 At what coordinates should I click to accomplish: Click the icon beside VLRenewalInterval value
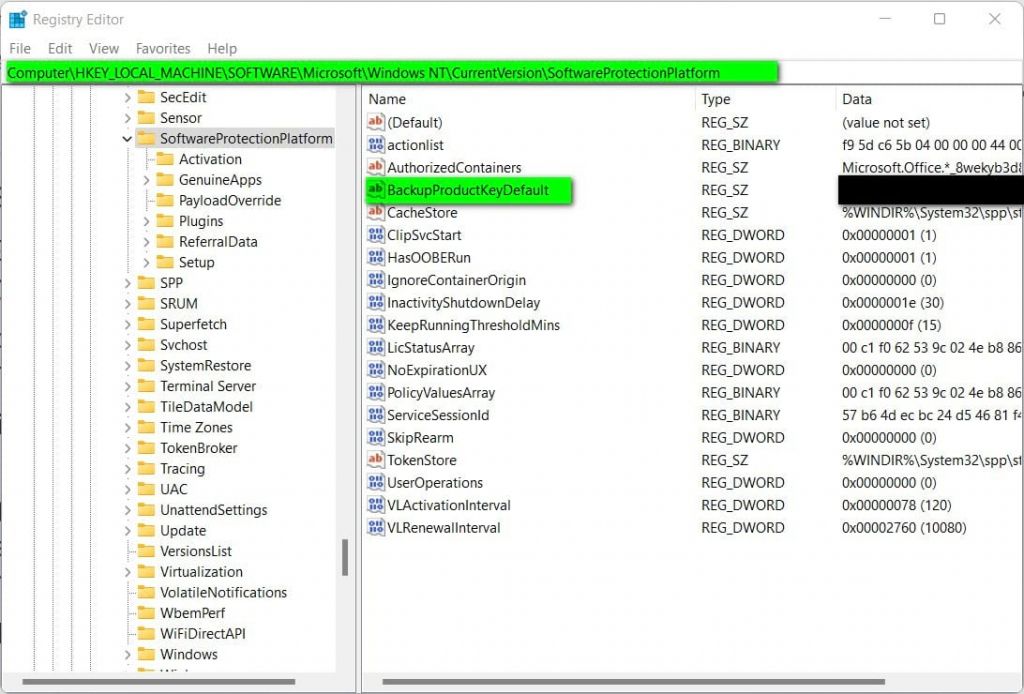tap(376, 527)
